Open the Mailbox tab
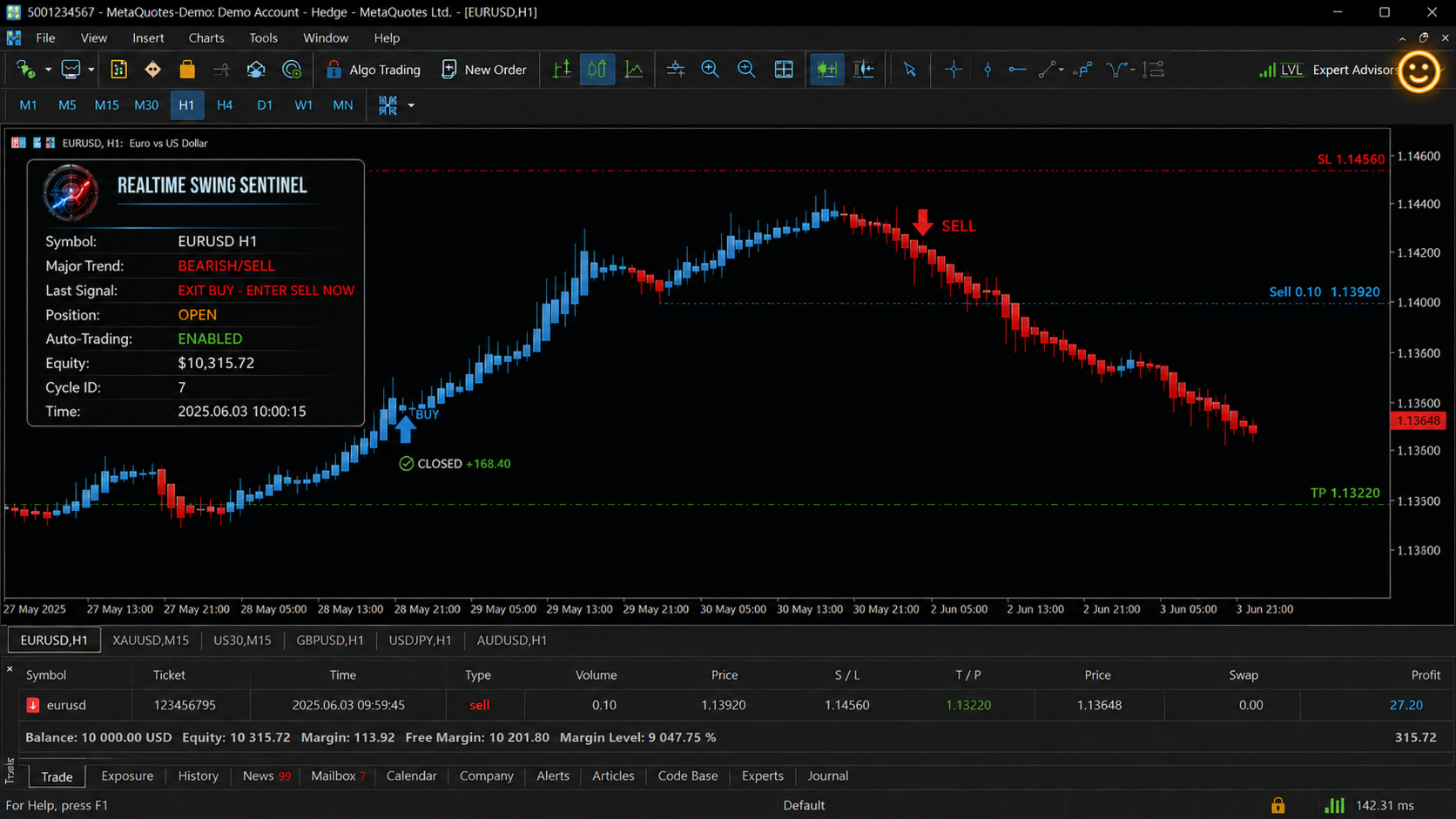Image resolution: width=1456 pixels, height=819 pixels. 338,775
